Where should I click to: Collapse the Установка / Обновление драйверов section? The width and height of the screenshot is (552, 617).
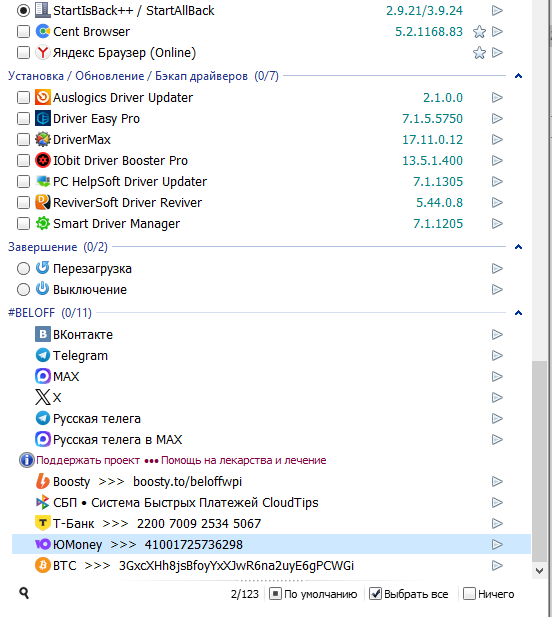pyautogui.click(x=518, y=76)
